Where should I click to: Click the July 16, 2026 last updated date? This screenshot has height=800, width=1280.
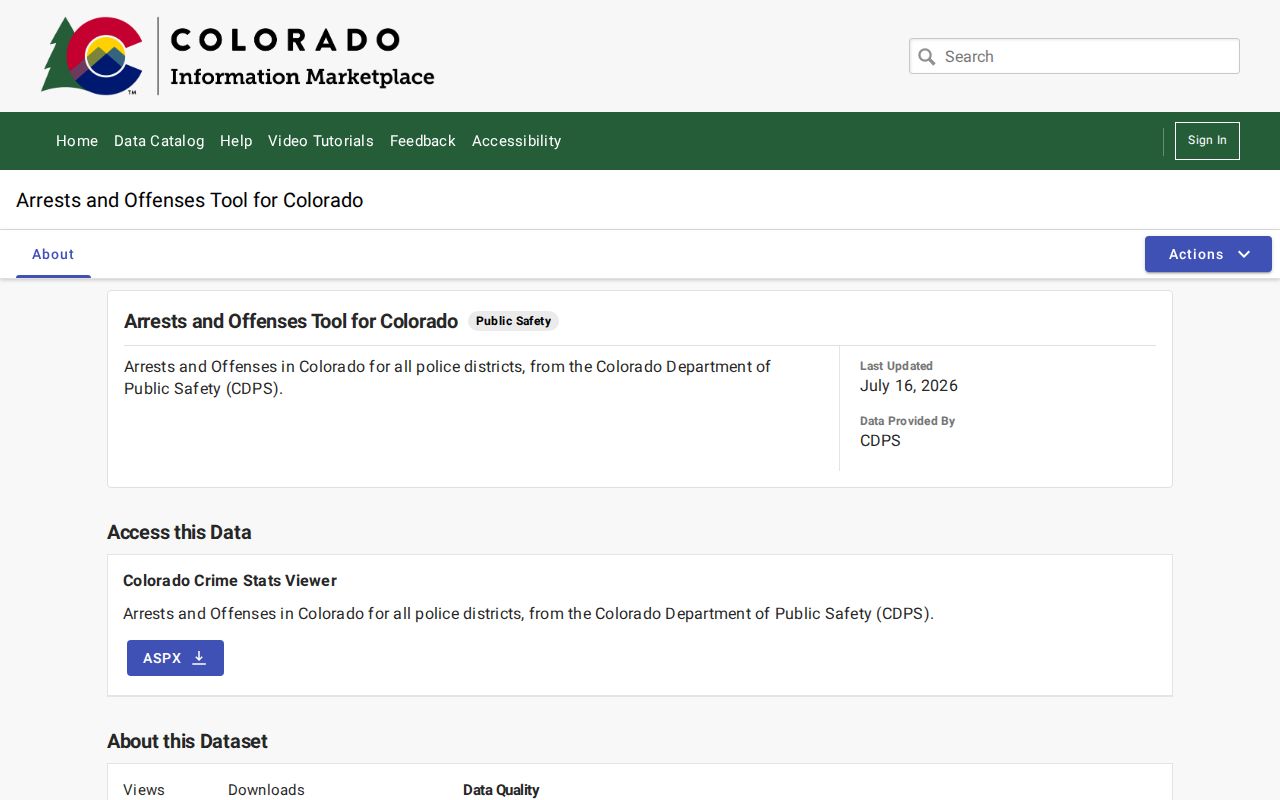[x=909, y=385]
